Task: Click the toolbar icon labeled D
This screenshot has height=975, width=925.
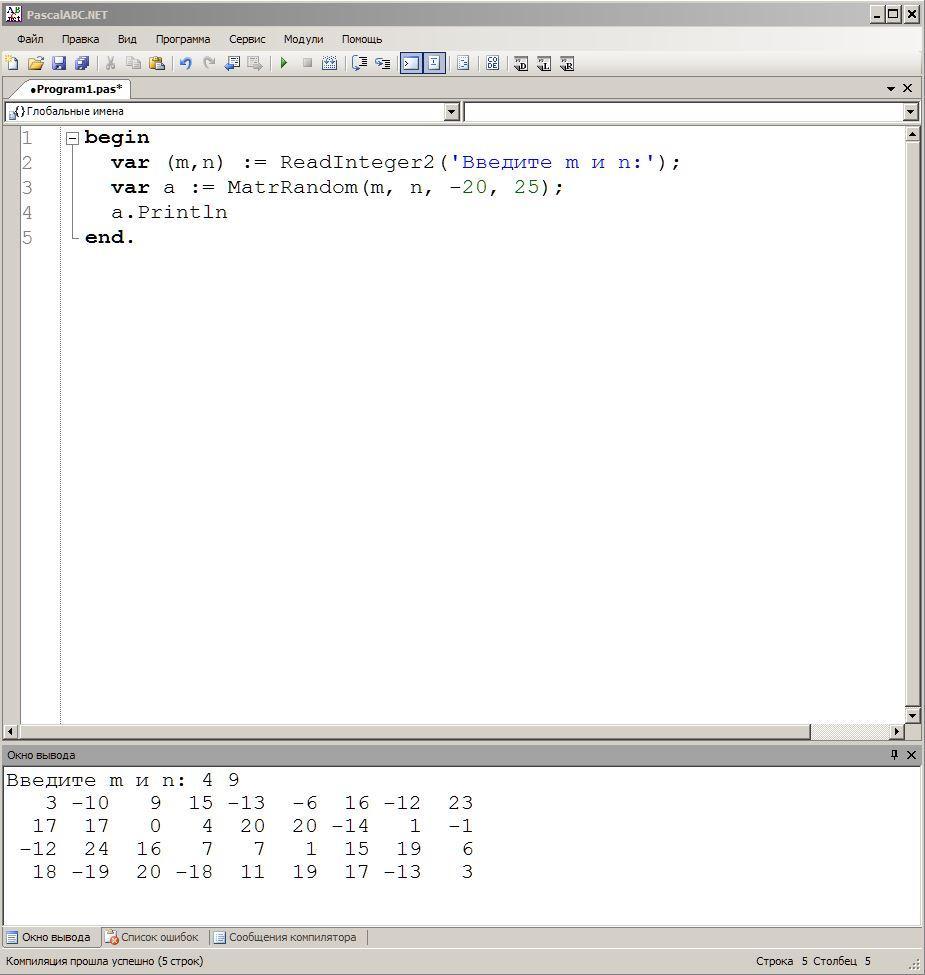Action: point(521,63)
